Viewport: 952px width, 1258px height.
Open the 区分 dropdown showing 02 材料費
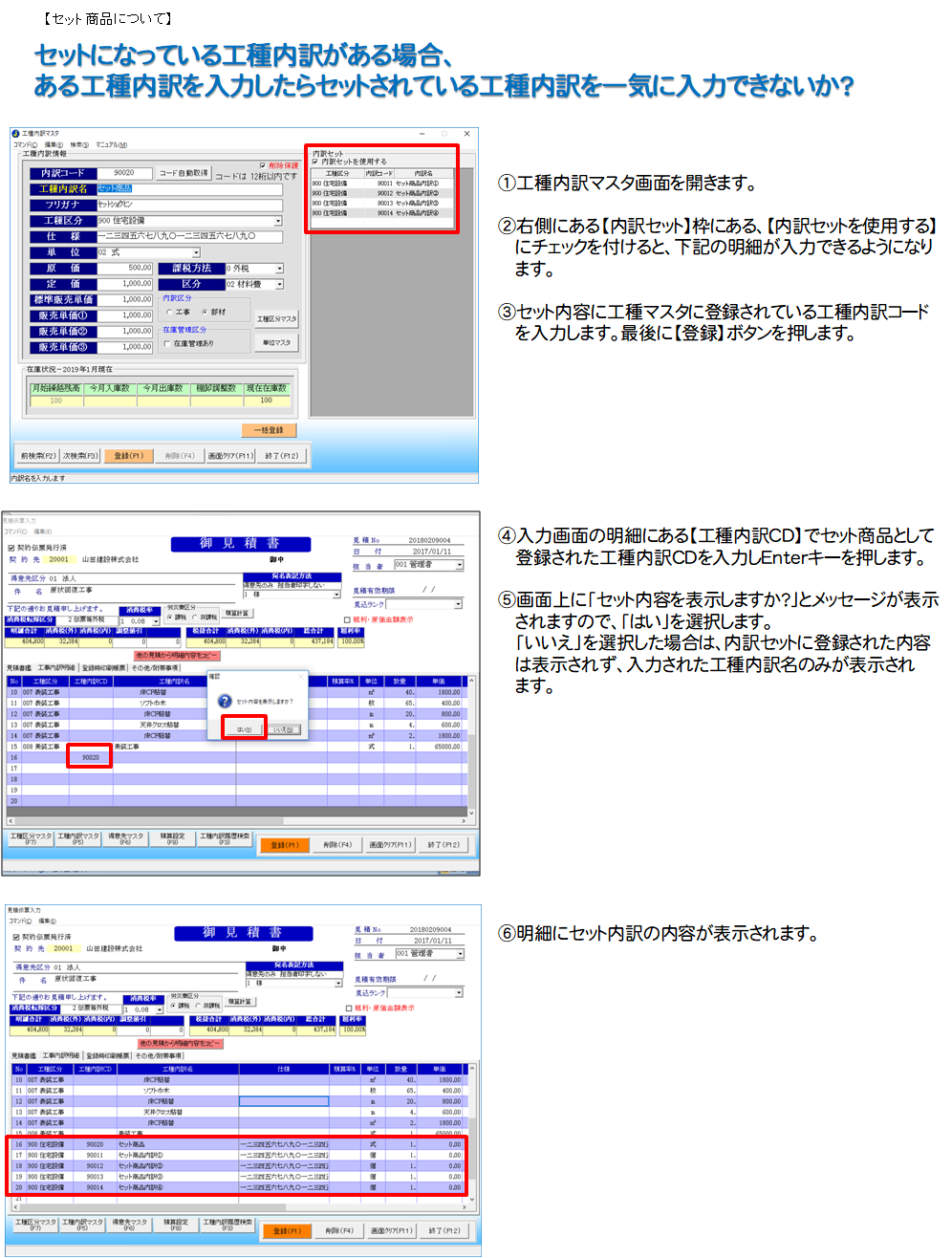click(x=279, y=284)
